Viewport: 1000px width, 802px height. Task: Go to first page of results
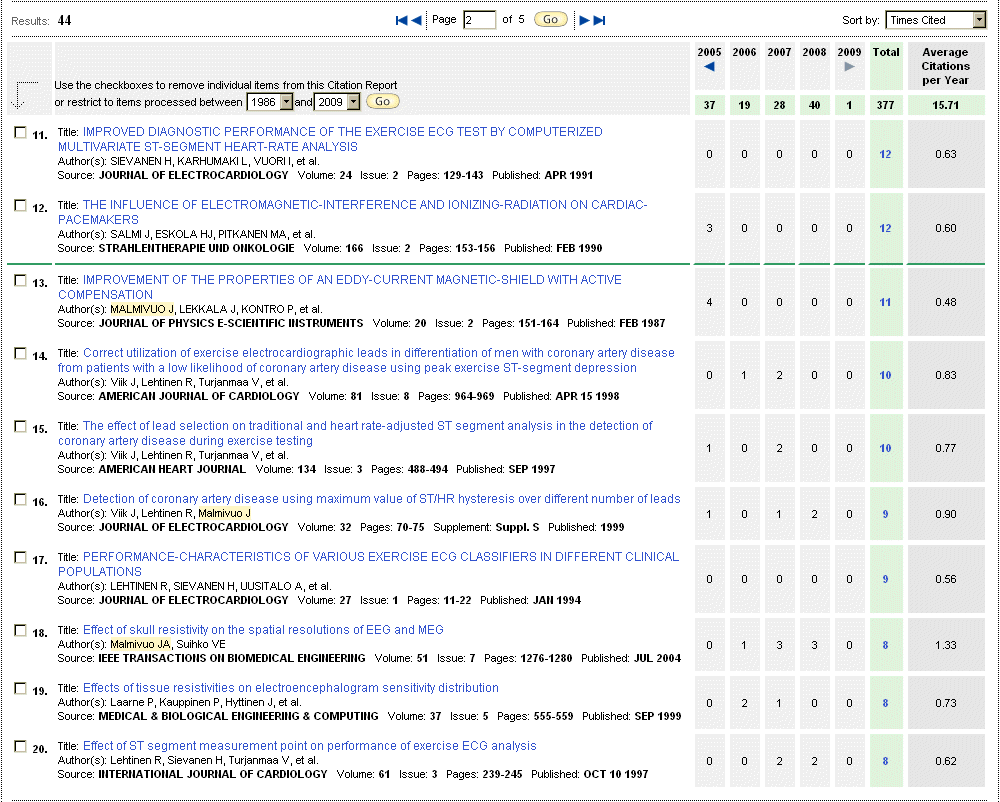[401, 20]
